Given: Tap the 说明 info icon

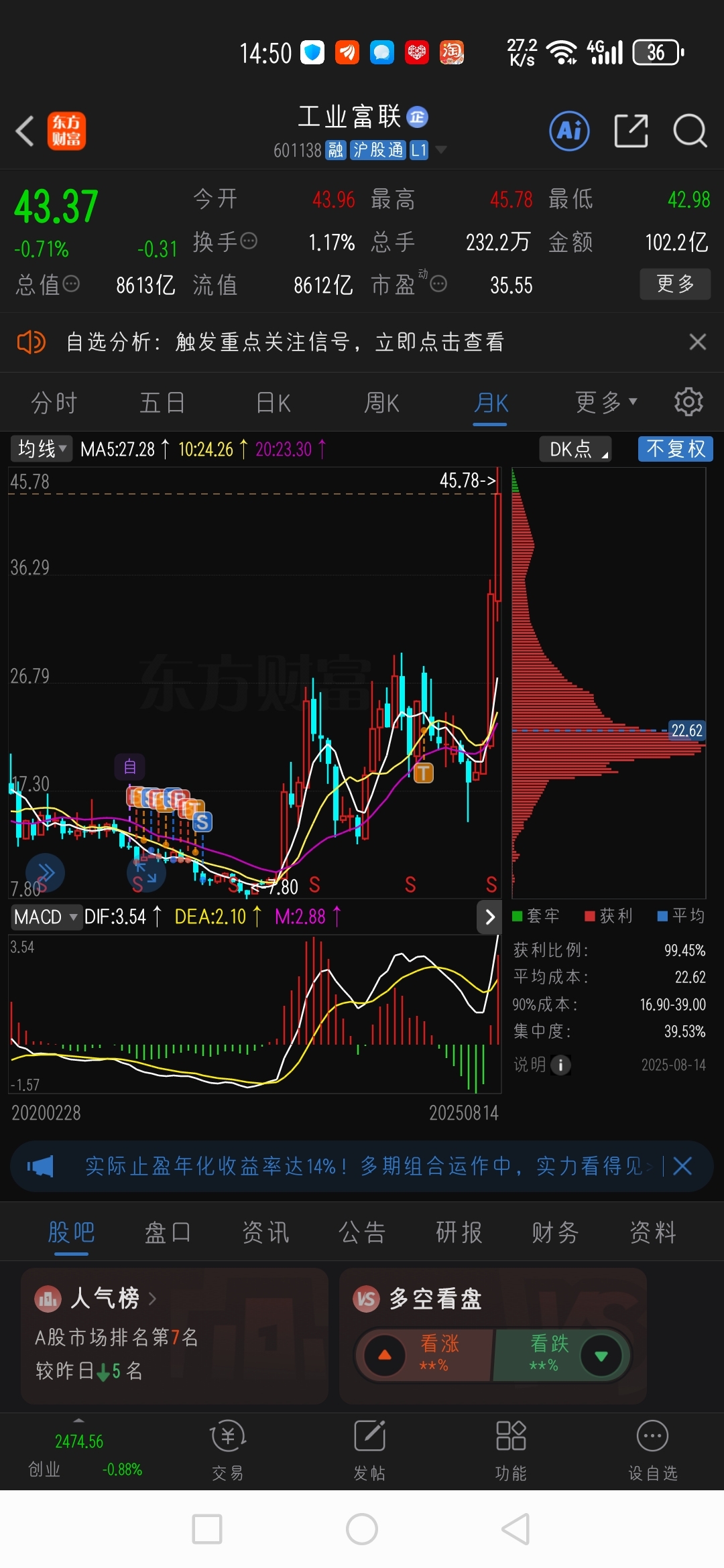Looking at the screenshot, I should (560, 1065).
